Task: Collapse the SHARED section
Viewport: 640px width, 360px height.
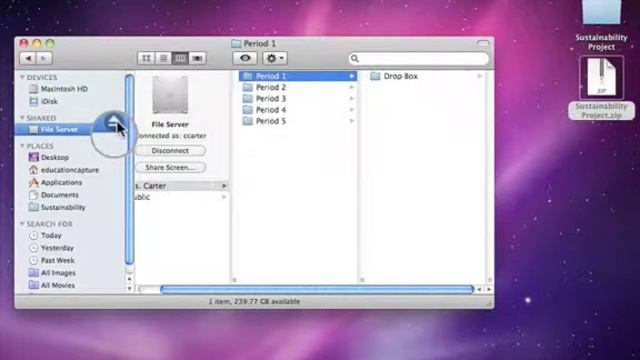Action: click(22, 118)
